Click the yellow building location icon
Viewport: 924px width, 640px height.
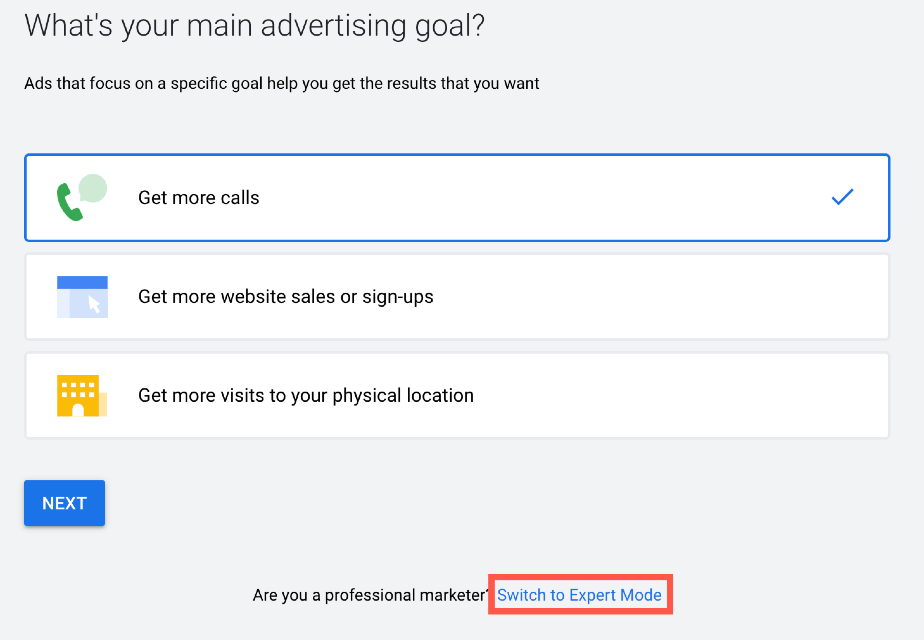[x=82, y=395]
